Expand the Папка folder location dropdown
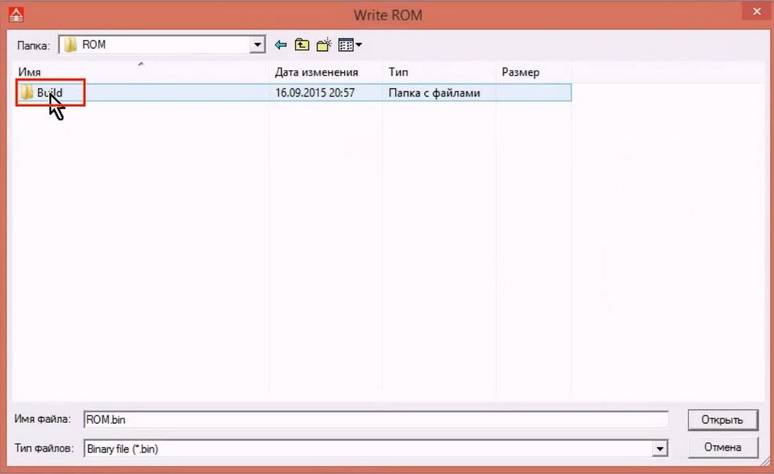The image size is (774, 474). pyautogui.click(x=257, y=45)
